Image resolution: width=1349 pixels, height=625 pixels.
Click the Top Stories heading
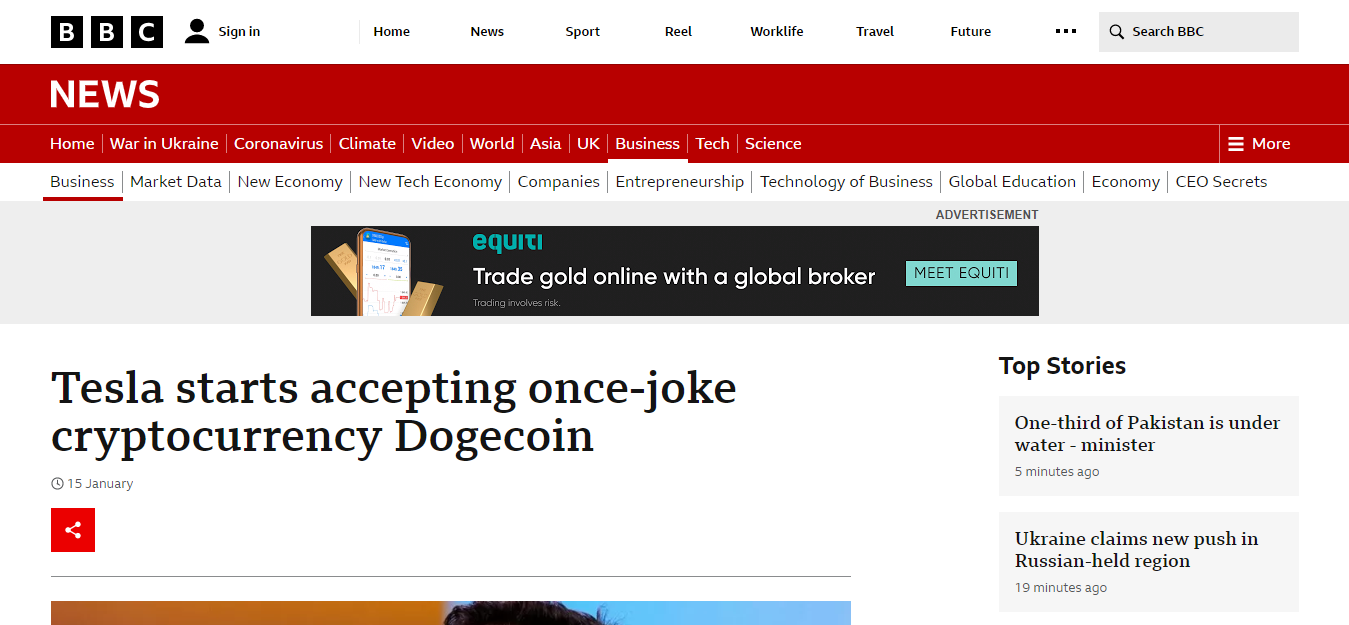[1062, 366]
